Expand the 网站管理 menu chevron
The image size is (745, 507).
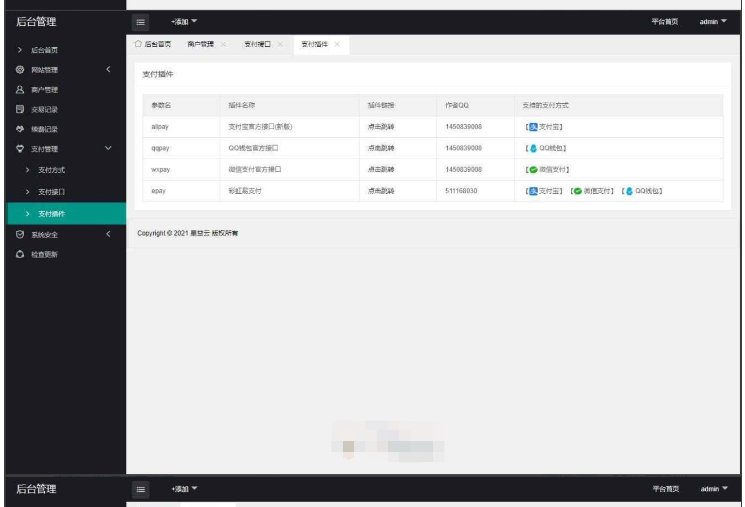pyautogui.click(x=108, y=69)
